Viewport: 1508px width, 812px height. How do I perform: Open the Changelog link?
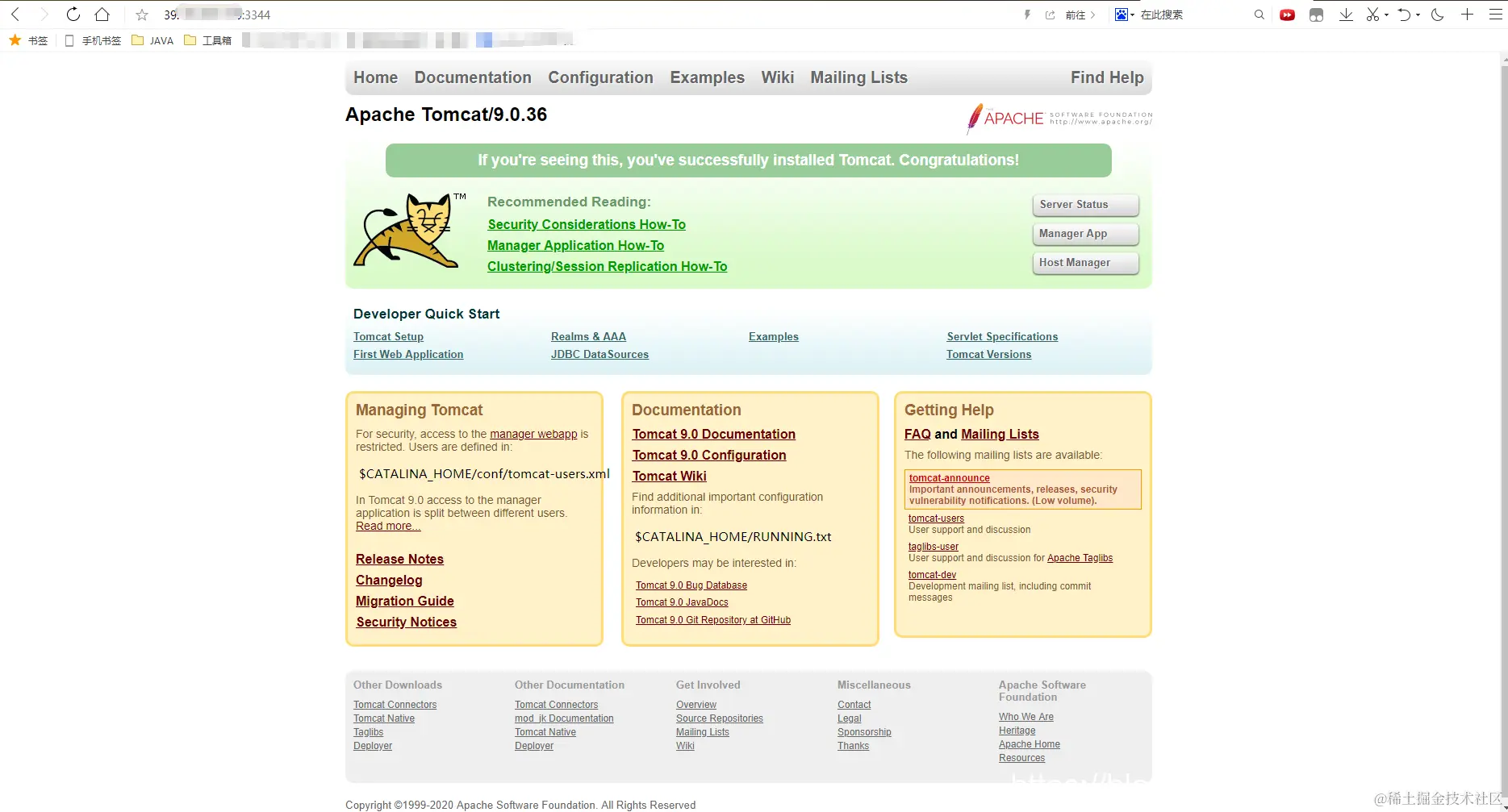(389, 581)
